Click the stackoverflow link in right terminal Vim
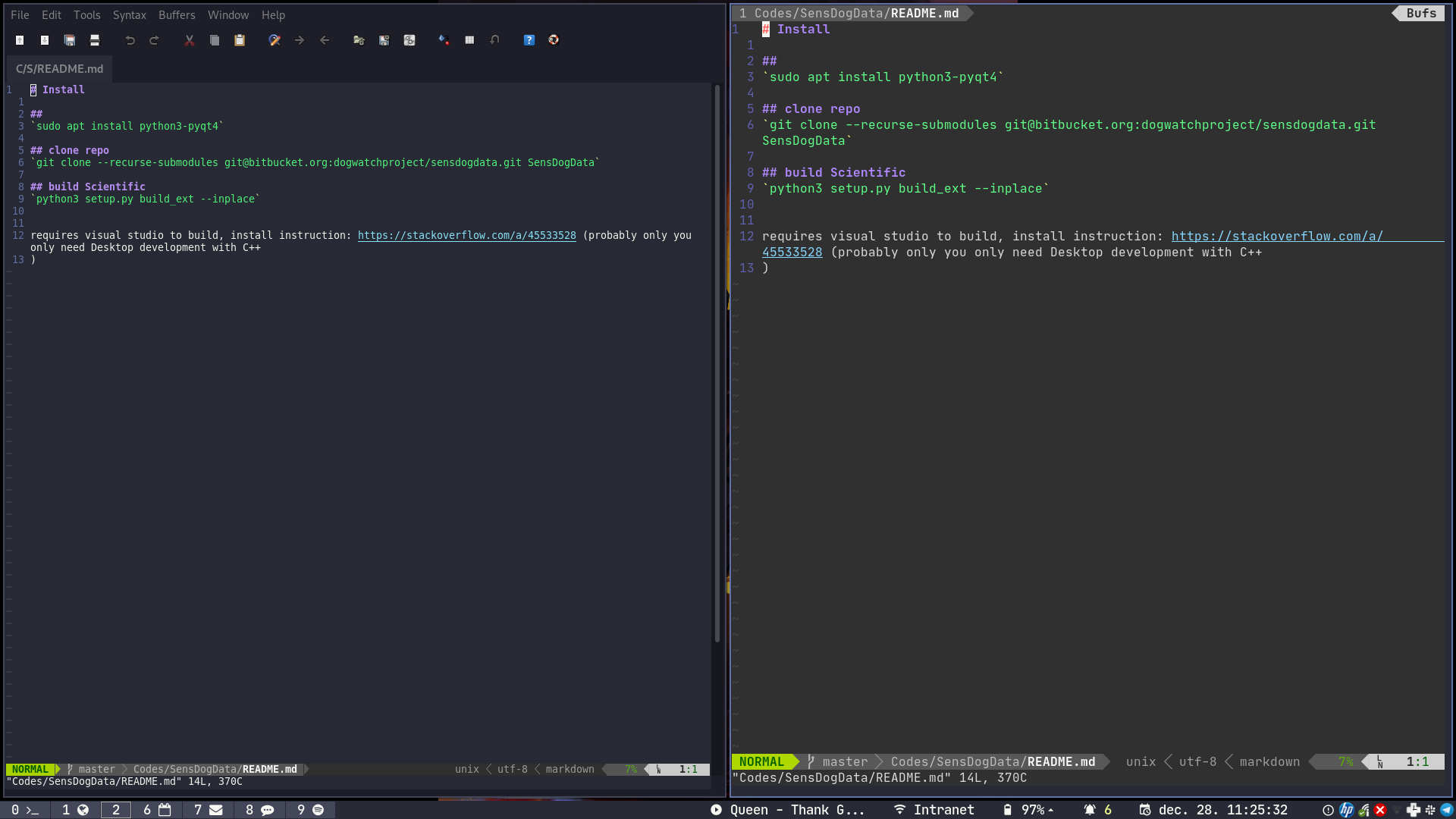Image resolution: width=1456 pixels, height=819 pixels. [1277, 237]
